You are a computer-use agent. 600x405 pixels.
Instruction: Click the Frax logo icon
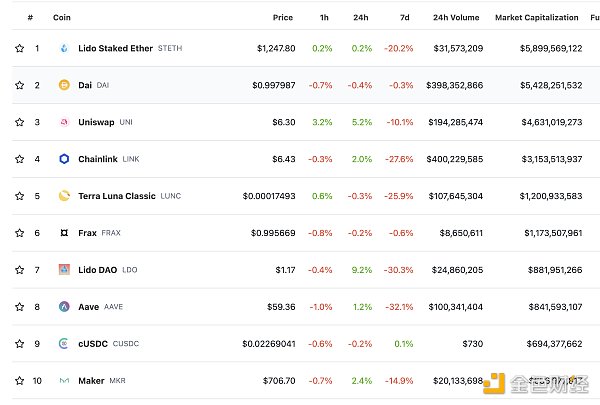point(64,233)
